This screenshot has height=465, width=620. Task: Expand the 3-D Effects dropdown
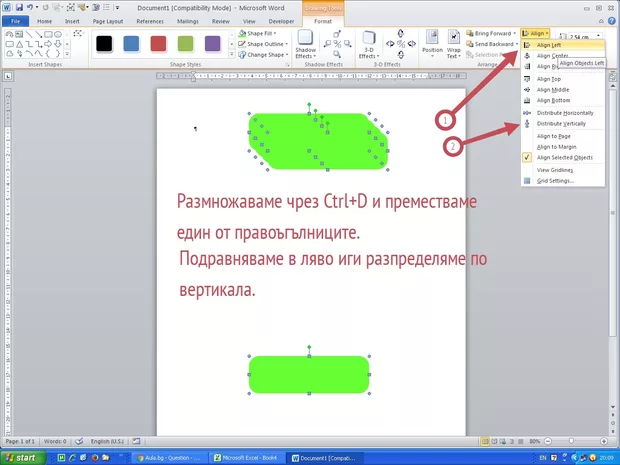tap(369, 44)
